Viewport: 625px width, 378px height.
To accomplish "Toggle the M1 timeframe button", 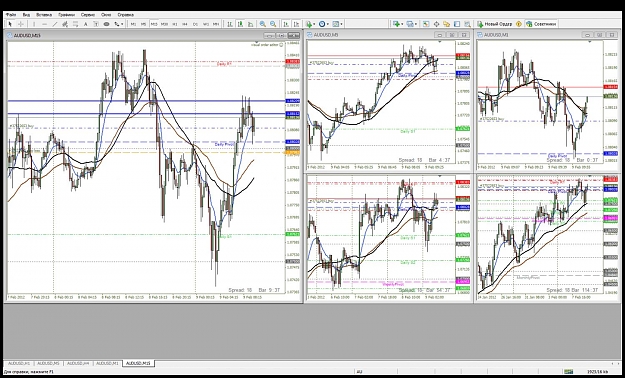I will (x=133, y=24).
